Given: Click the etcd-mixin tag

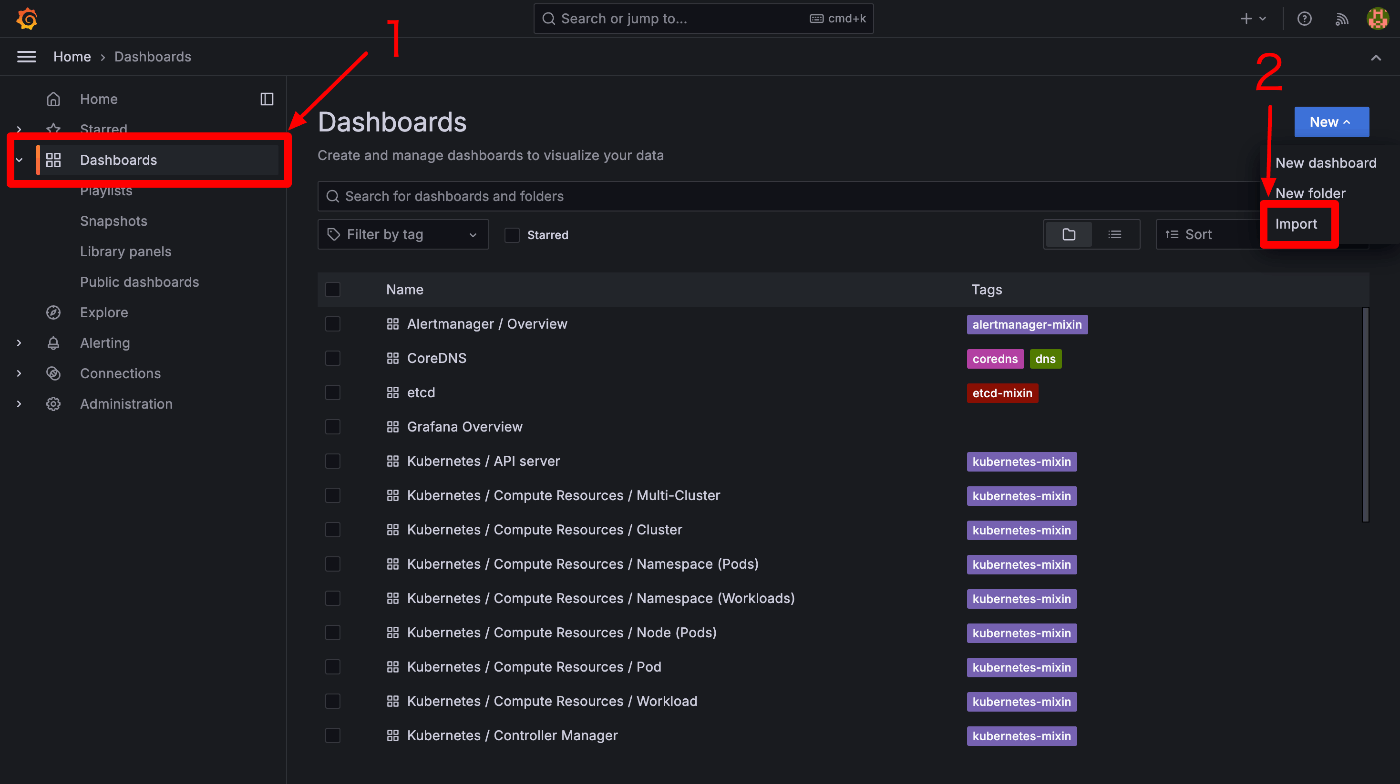Looking at the screenshot, I should (x=1003, y=393).
